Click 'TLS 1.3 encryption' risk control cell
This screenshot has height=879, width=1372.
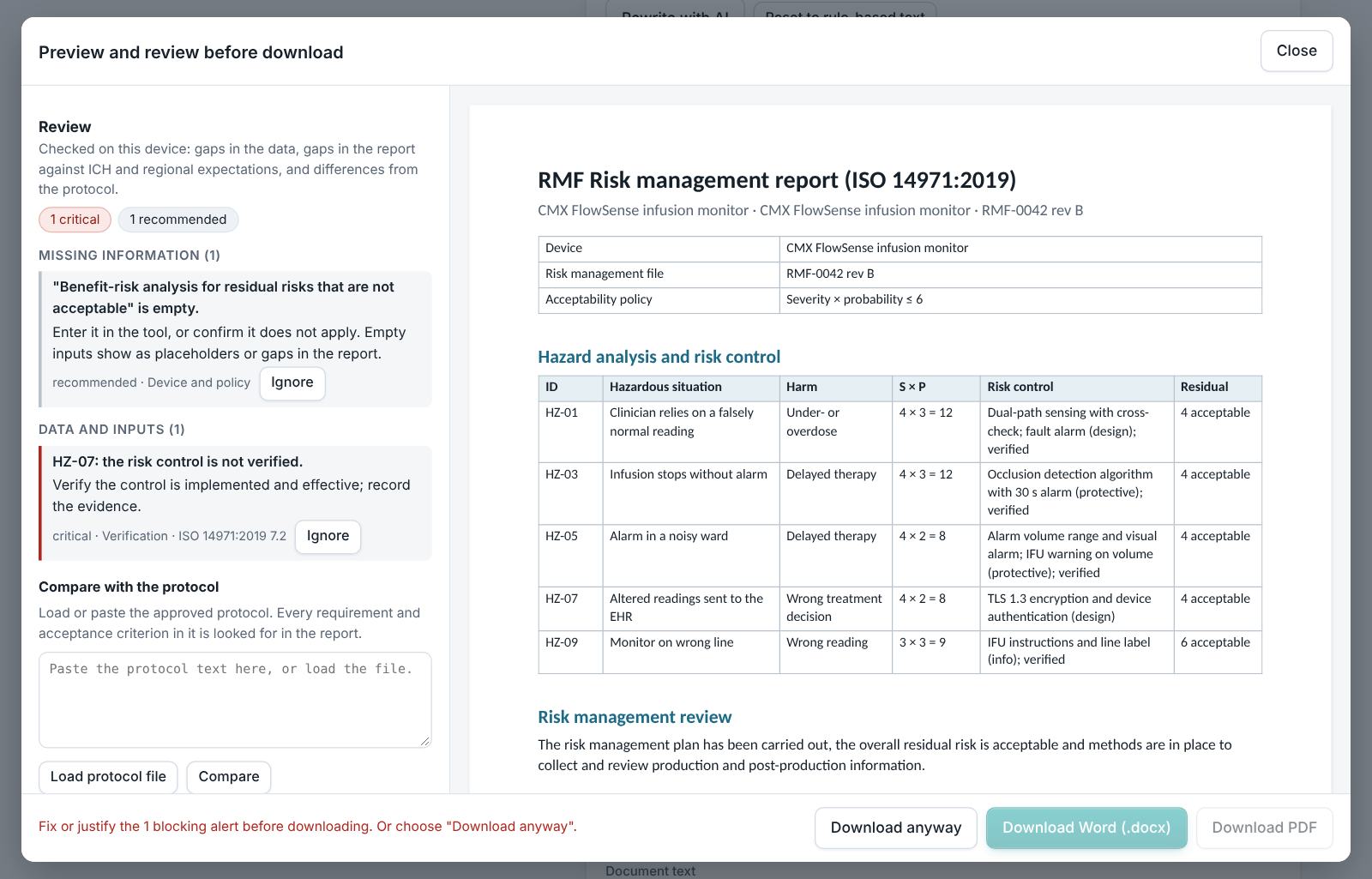point(1077,608)
